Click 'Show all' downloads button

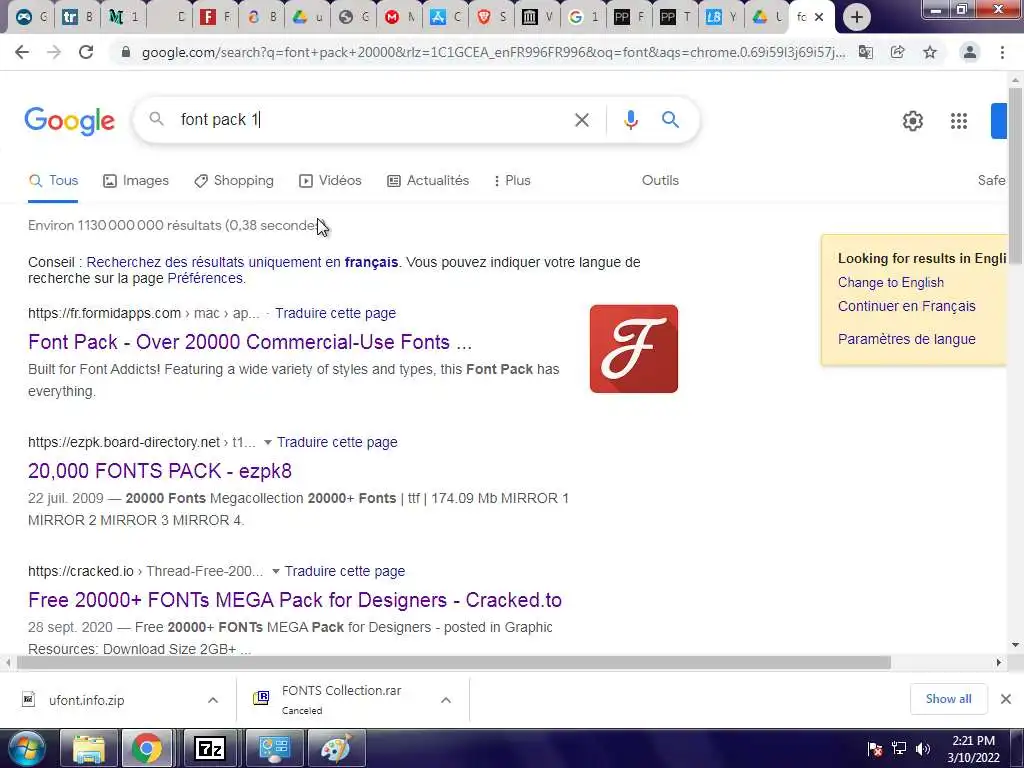coord(948,699)
